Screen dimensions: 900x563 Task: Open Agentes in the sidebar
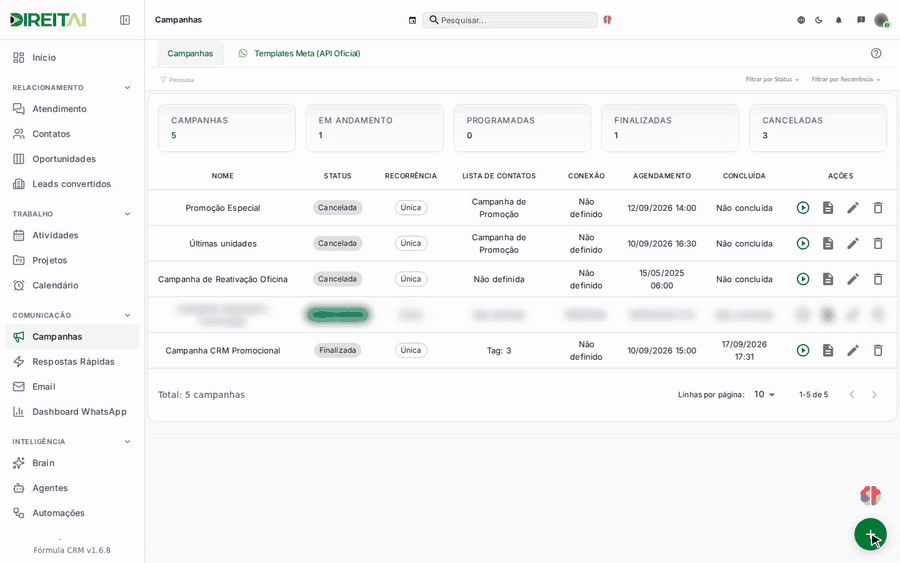[x=72, y=488]
